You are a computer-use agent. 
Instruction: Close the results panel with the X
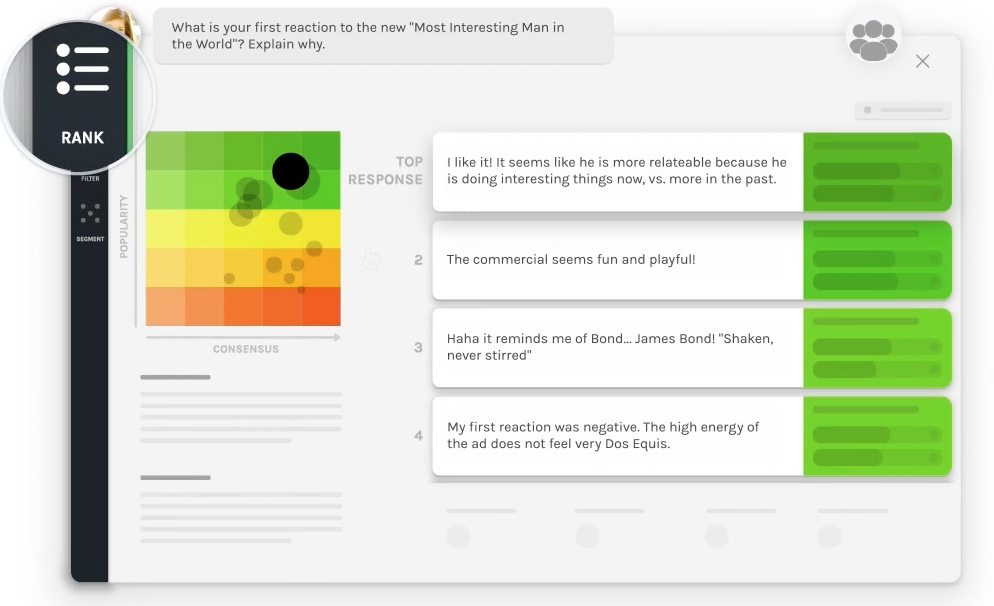(x=922, y=61)
